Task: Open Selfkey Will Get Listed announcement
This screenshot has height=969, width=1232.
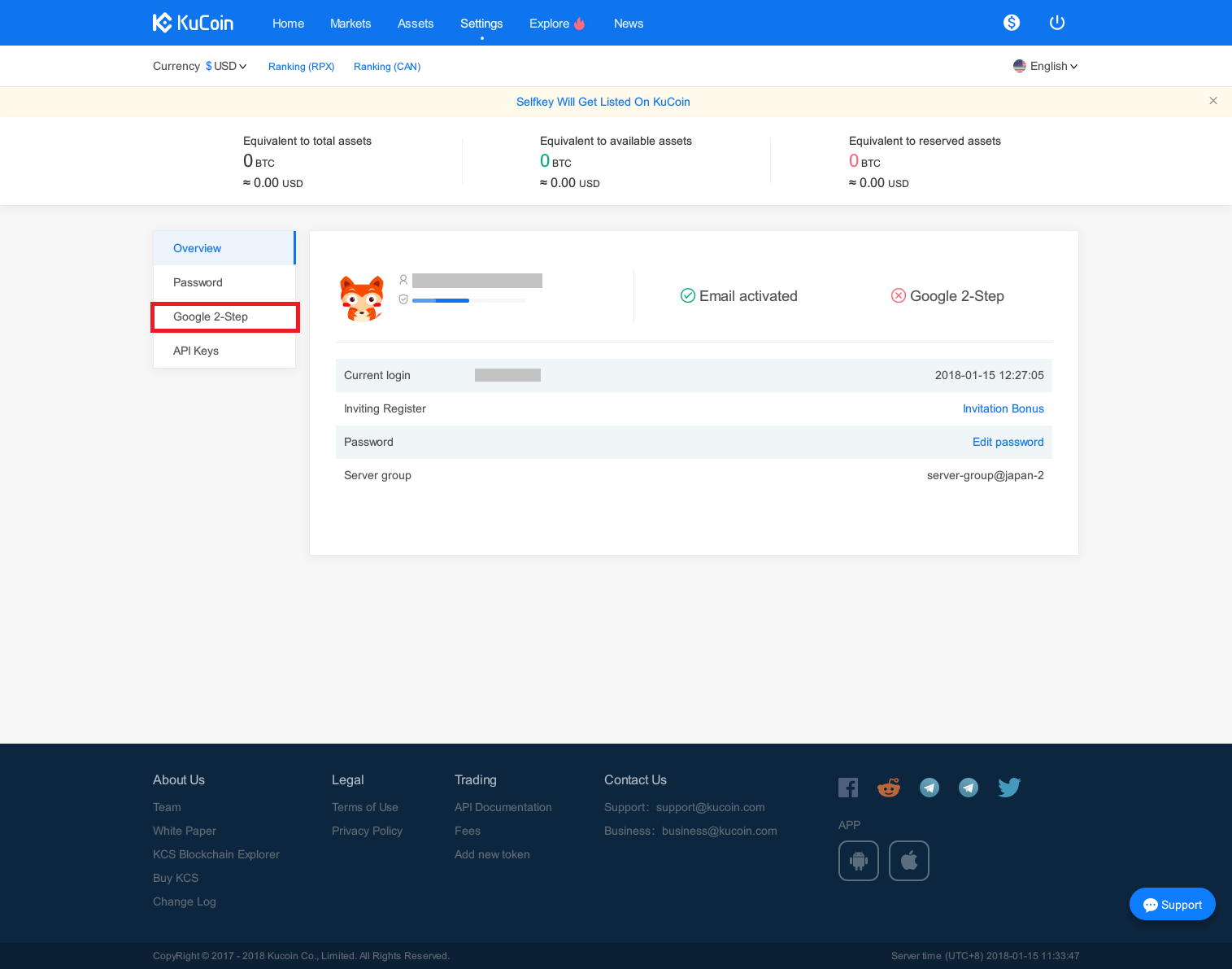Action: click(603, 102)
